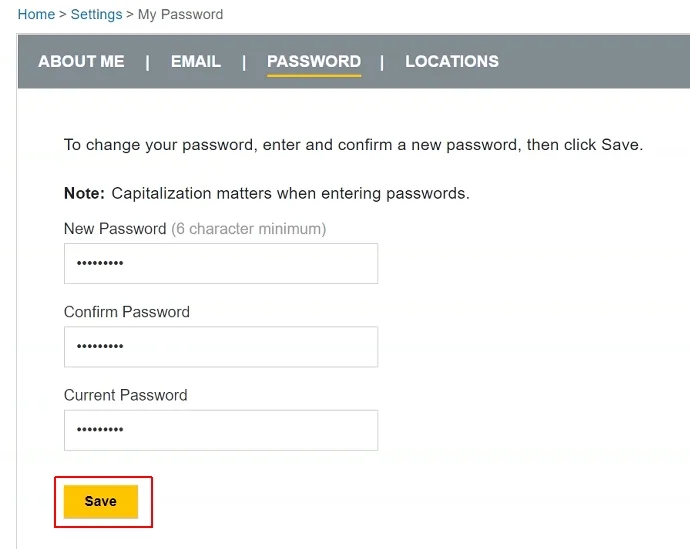Go to Settings via the breadcrumb
This screenshot has width=690, height=549.
click(x=96, y=14)
